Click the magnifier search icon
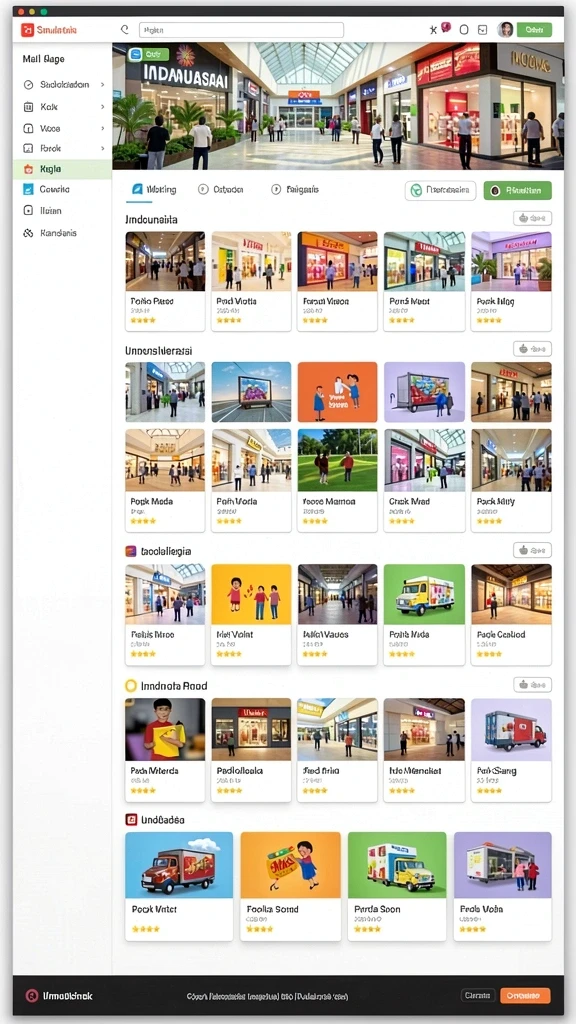Image resolution: width=576 pixels, height=1024 pixels. point(125,29)
